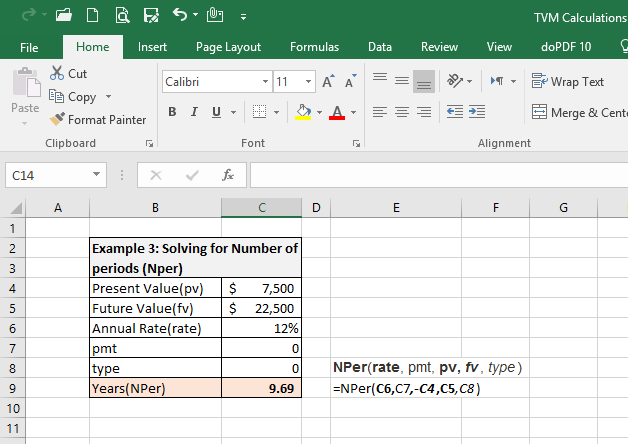Open Font group dialog launcher
This screenshot has width=628, height=444.
click(356, 143)
